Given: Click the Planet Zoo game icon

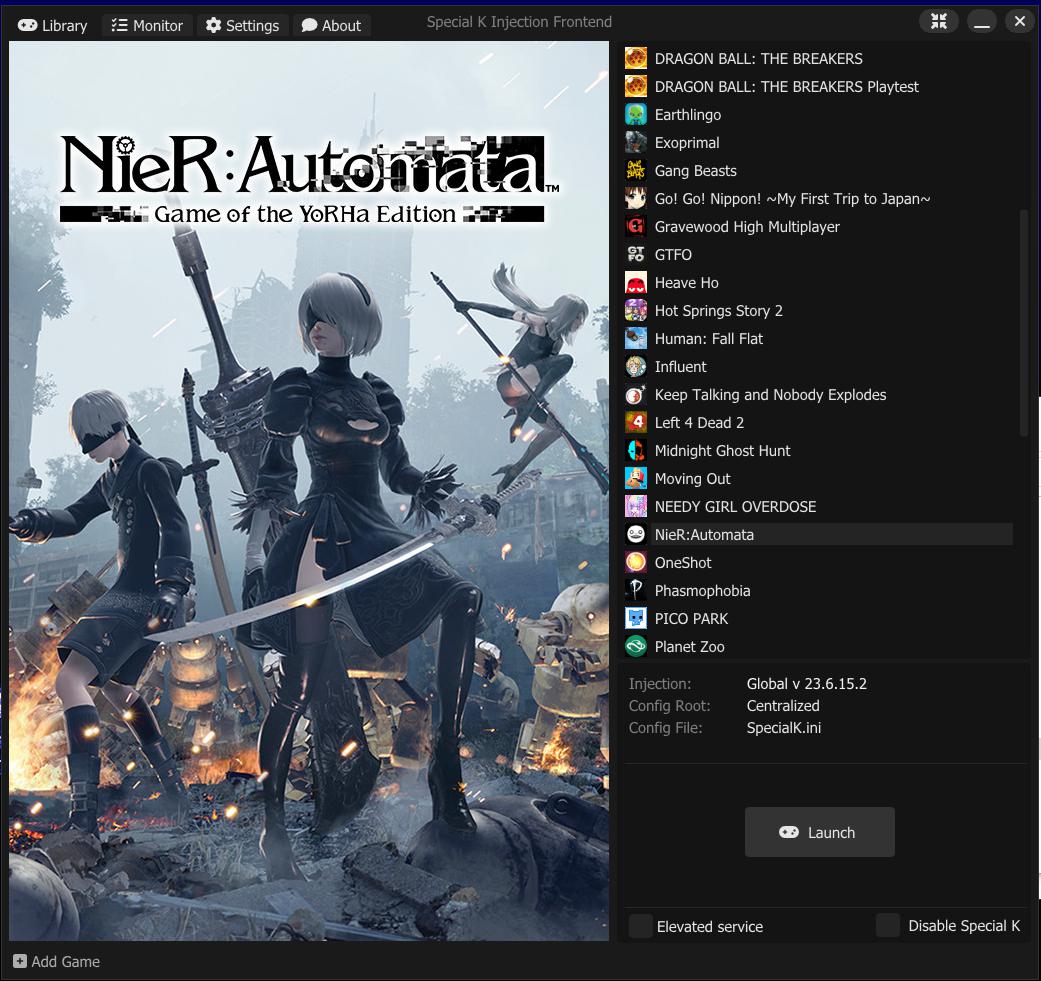Looking at the screenshot, I should point(635,646).
